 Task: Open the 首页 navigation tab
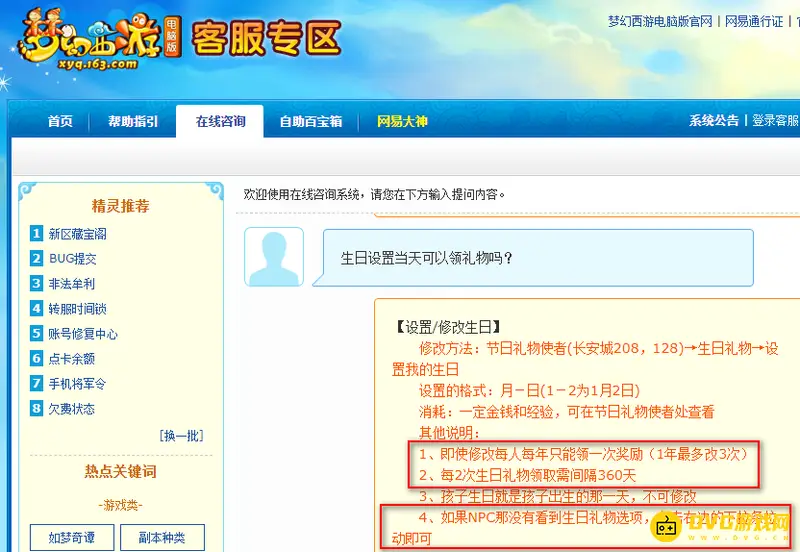coord(60,121)
